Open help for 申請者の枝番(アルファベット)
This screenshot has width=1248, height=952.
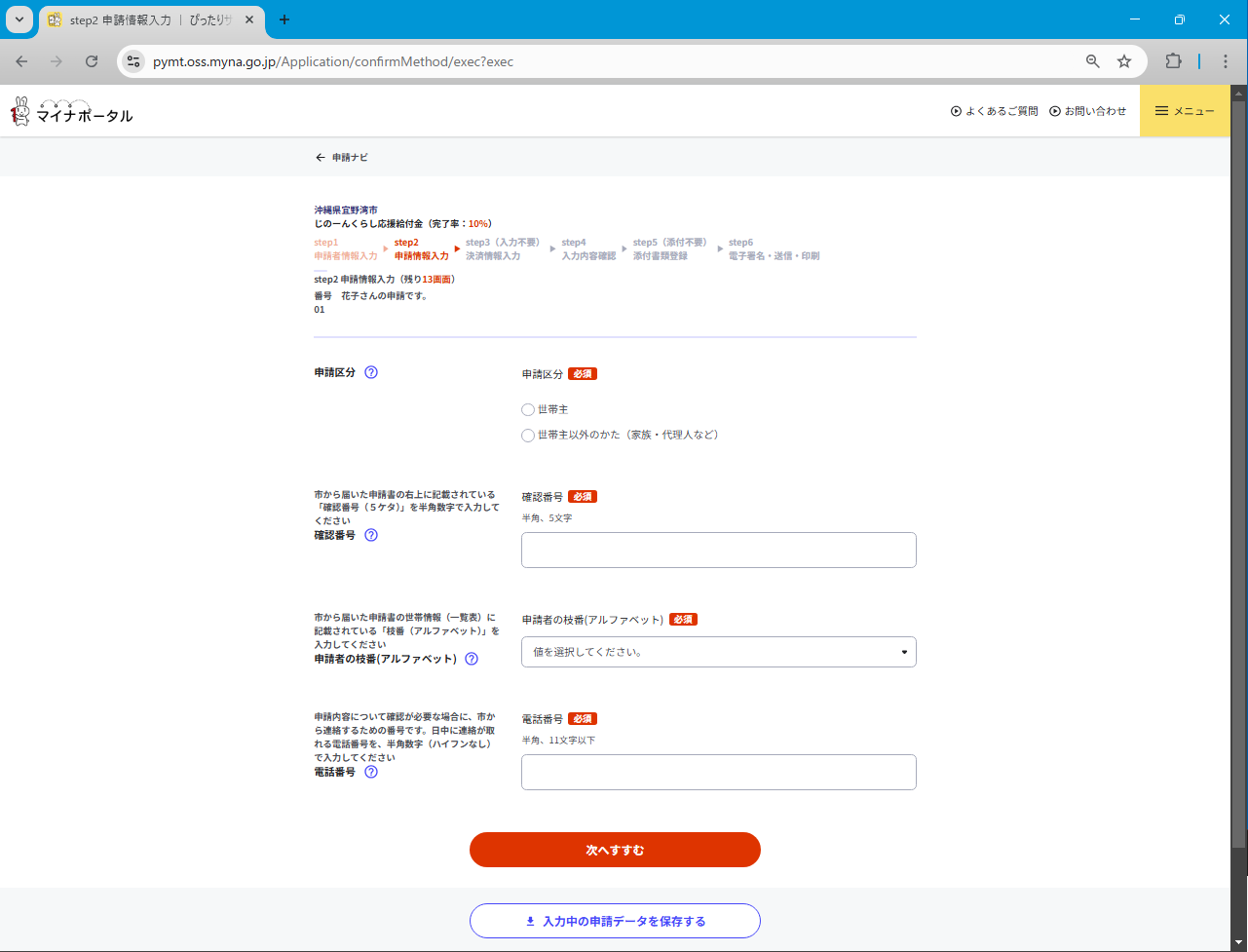[472, 659]
